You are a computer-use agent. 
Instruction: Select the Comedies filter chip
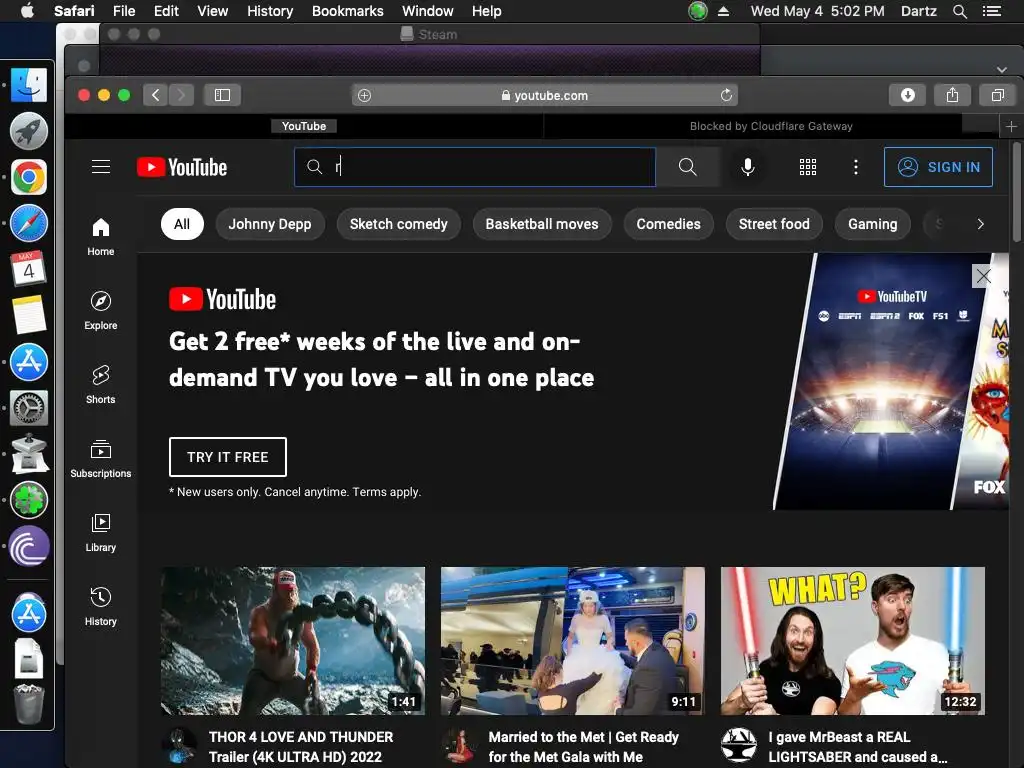[668, 224]
